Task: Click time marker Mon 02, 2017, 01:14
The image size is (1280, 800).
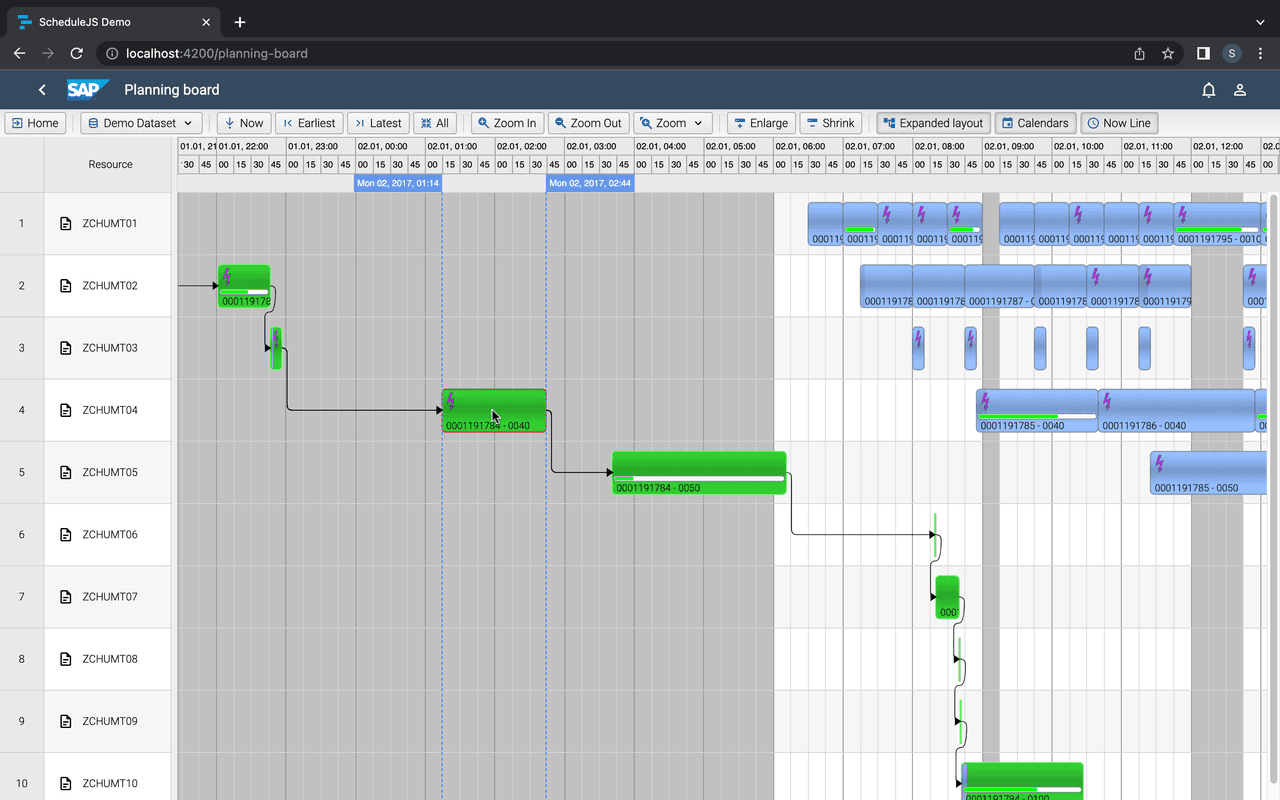Action: [398, 184]
